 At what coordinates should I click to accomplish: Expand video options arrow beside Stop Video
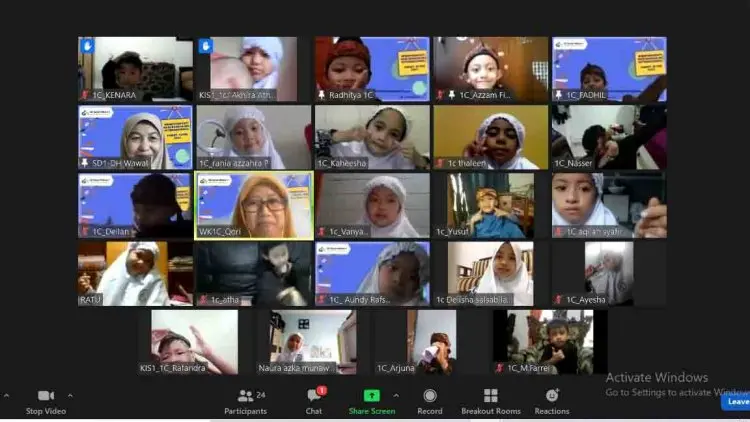pyautogui.click(x=70, y=396)
